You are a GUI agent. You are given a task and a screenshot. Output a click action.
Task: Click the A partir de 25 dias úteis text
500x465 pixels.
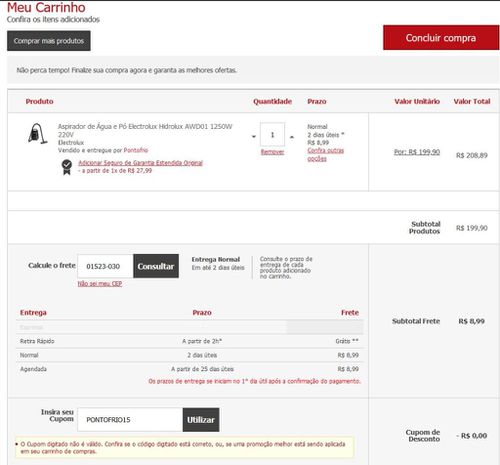202,369
